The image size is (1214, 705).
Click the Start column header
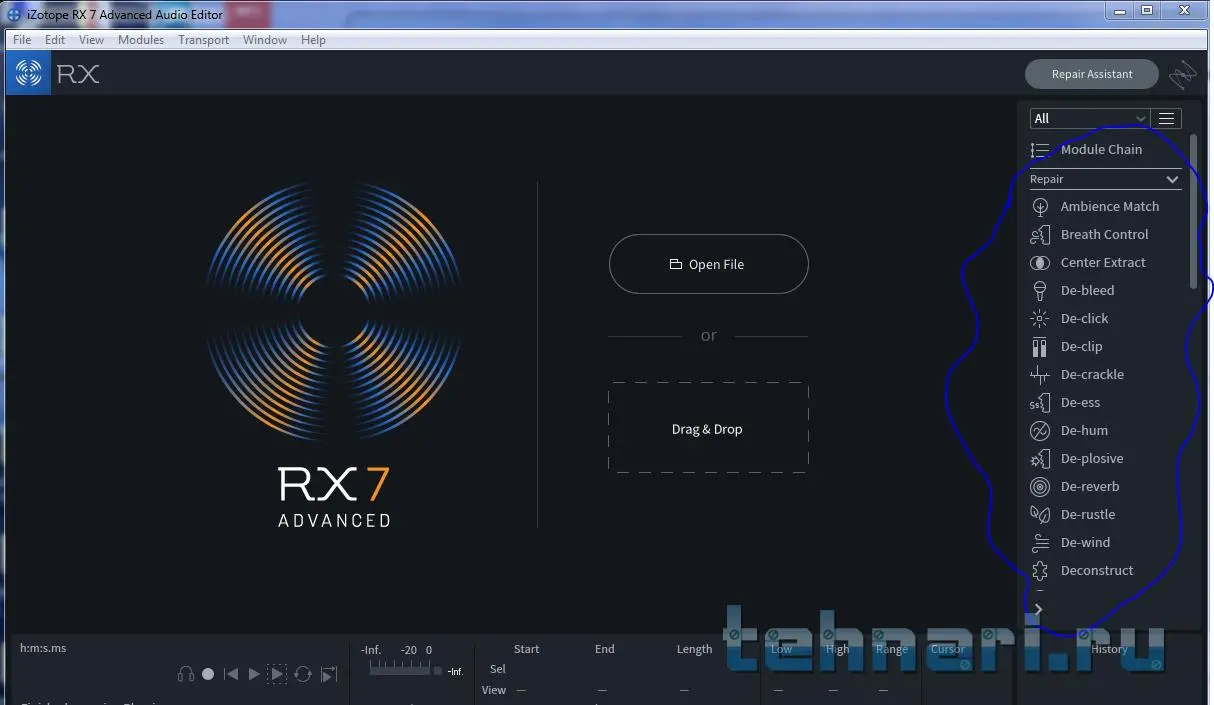click(526, 649)
